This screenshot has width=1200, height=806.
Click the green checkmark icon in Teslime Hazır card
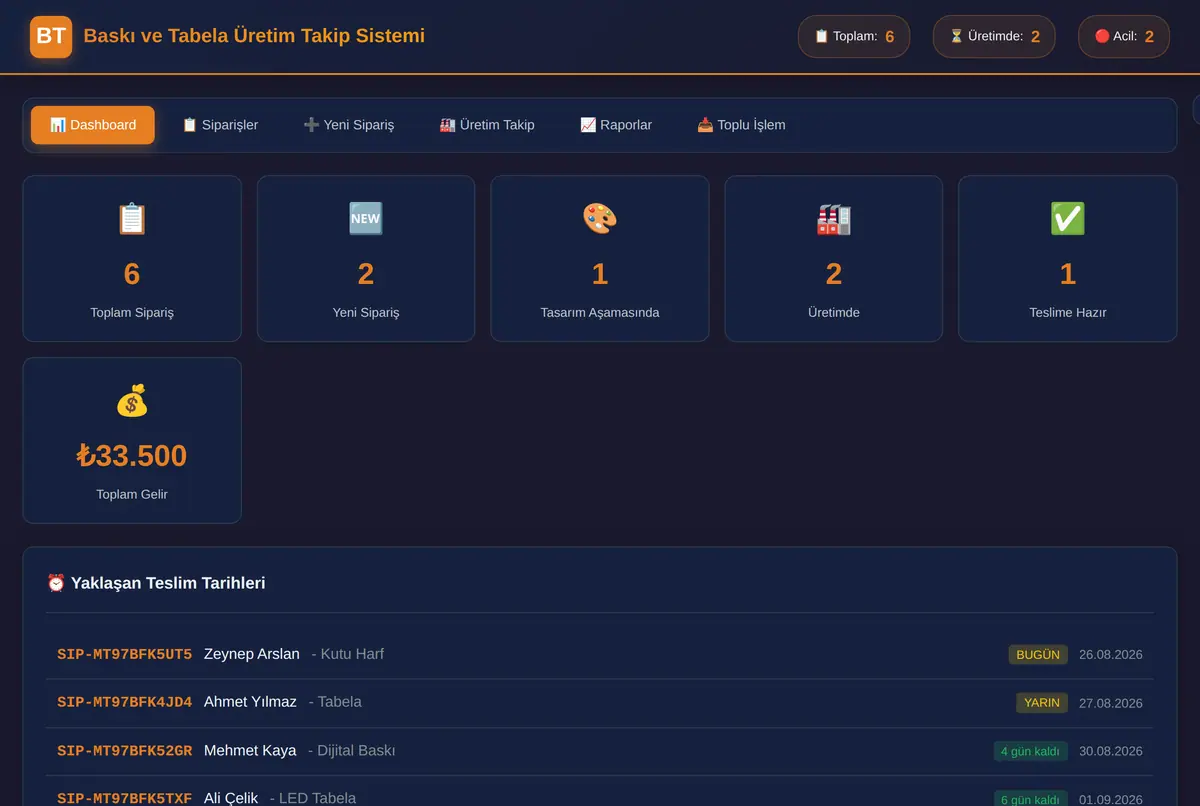(x=1068, y=219)
